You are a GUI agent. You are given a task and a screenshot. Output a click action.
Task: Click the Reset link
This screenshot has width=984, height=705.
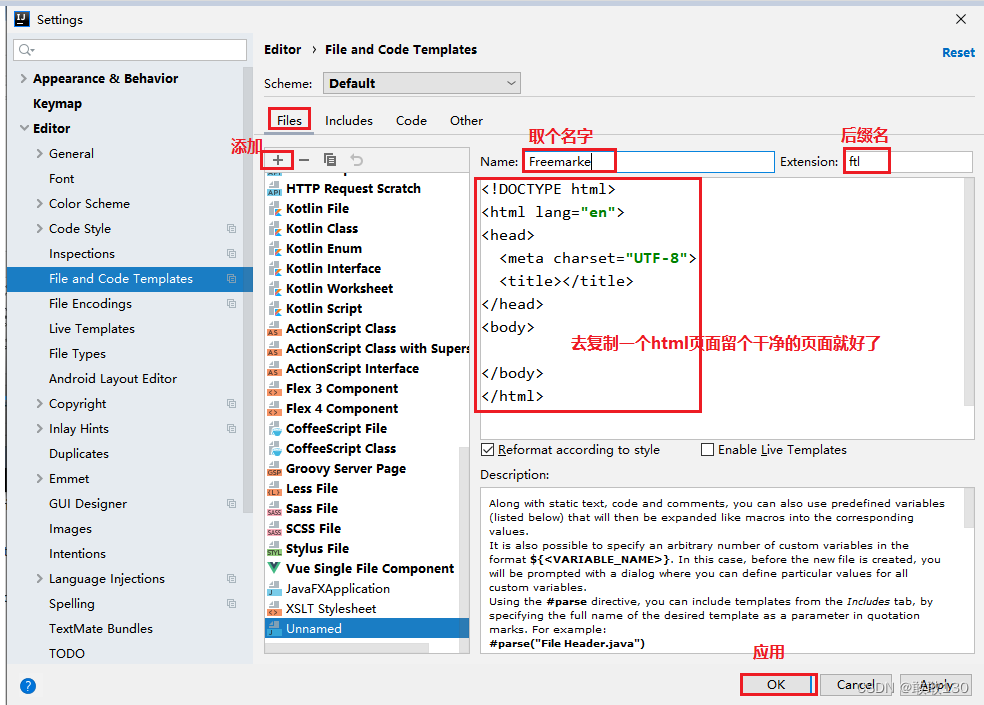958,52
